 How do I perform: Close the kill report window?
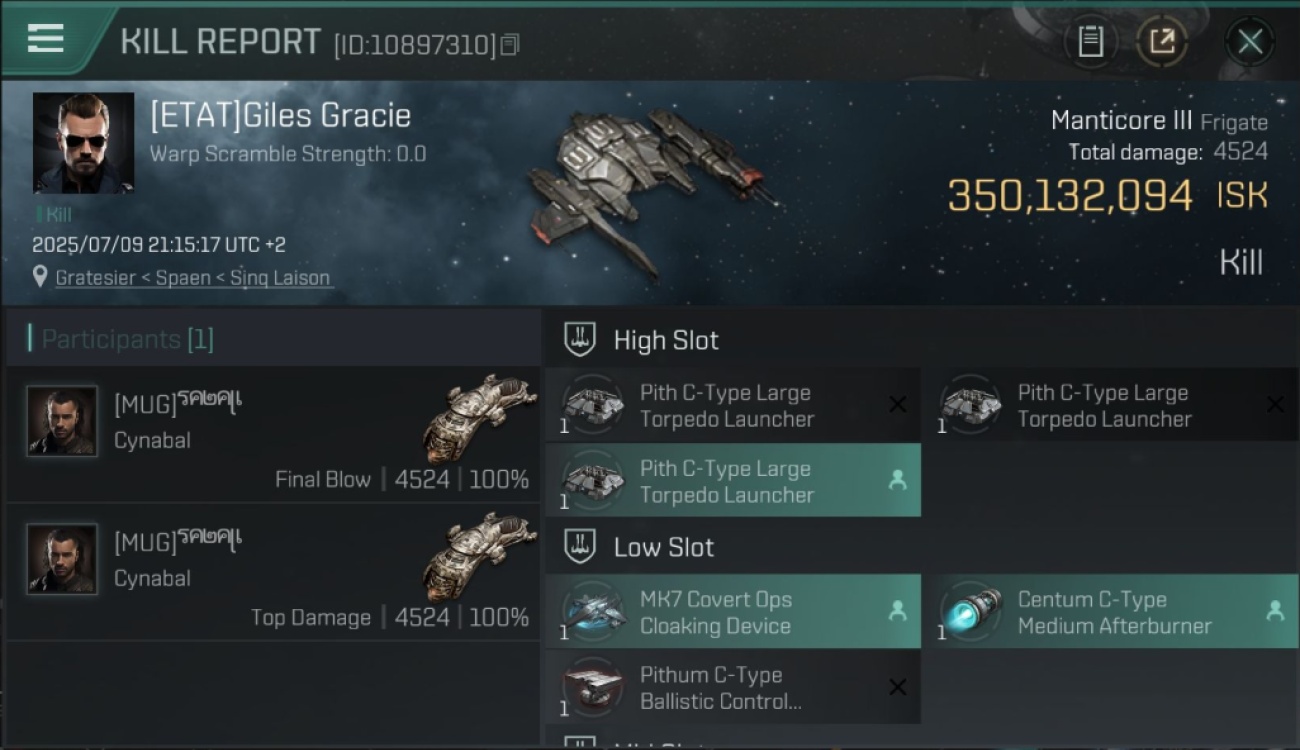point(1250,42)
